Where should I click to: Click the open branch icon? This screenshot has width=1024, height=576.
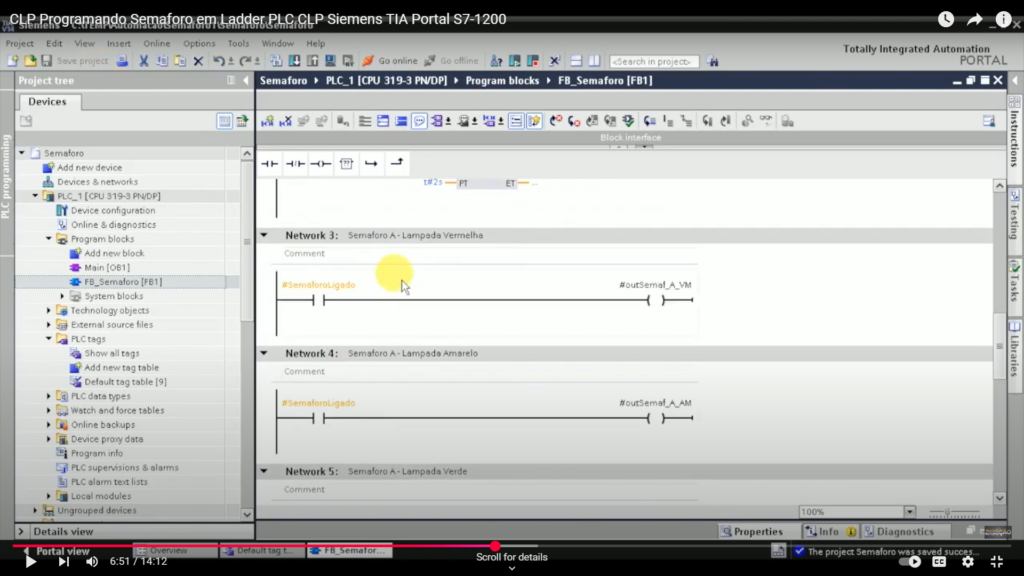(x=371, y=163)
